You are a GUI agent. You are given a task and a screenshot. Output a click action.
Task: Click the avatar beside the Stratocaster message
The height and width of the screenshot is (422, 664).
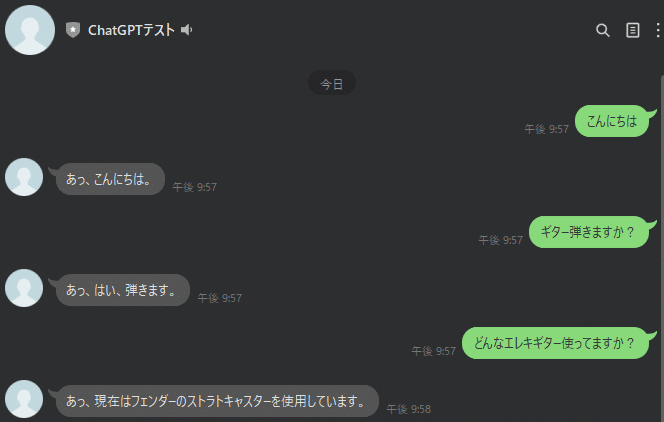click(x=24, y=399)
